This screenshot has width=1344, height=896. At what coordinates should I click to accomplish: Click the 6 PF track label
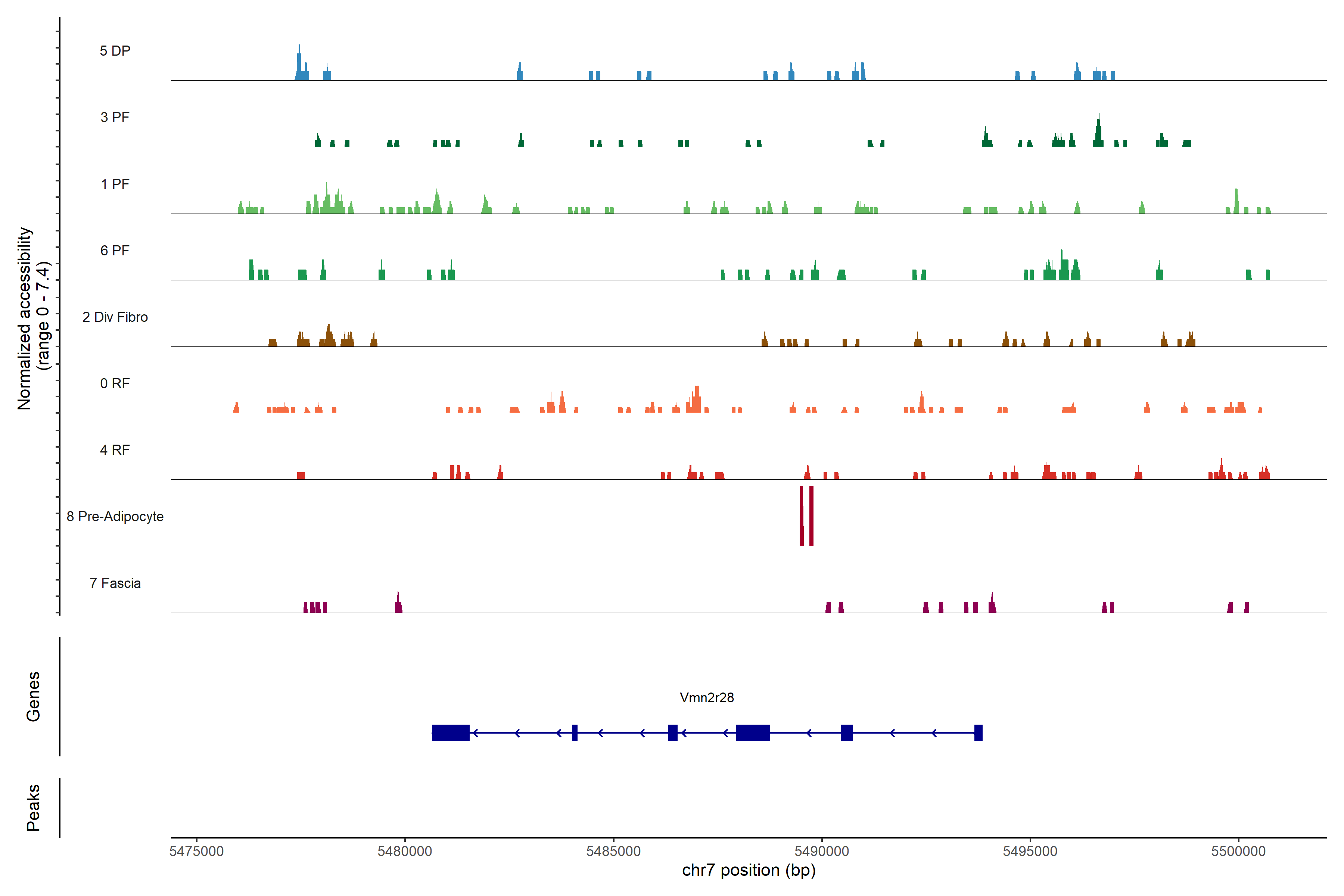tap(115, 250)
